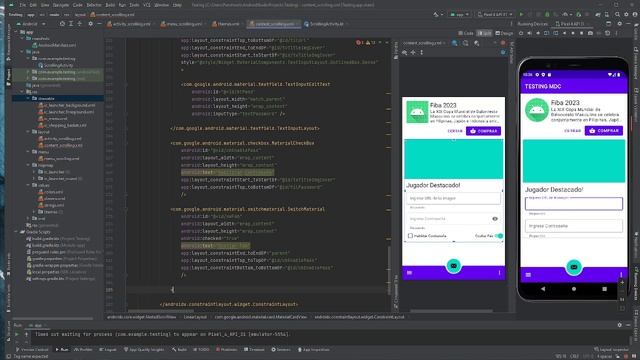Open the Code menu
This screenshot has width=640, height=360.
click(x=78, y=5)
